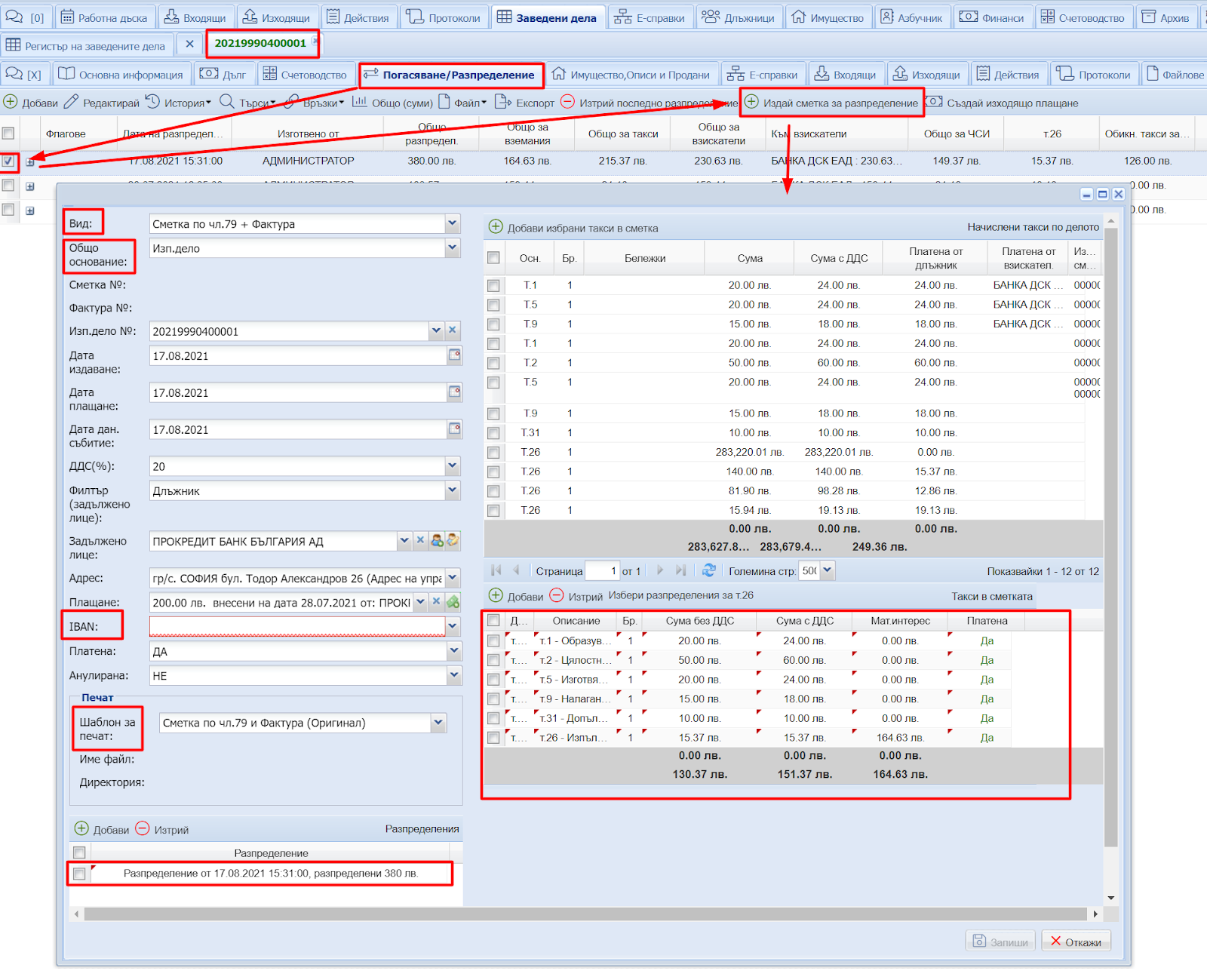Open the История clock icon menu

[152, 102]
